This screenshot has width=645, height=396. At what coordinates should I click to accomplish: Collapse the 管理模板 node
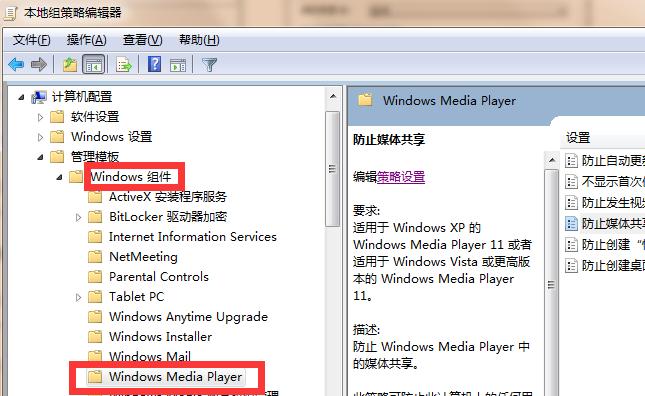pyautogui.click(x=40, y=157)
